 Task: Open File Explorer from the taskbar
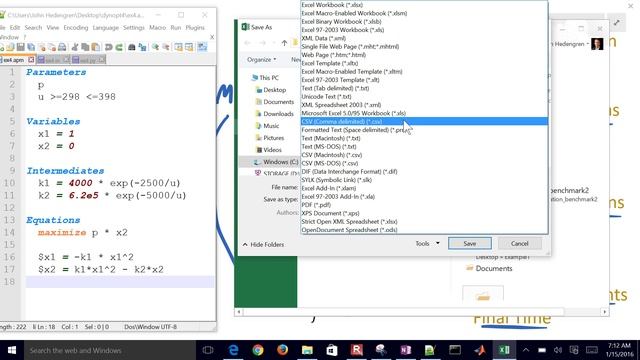point(307,350)
